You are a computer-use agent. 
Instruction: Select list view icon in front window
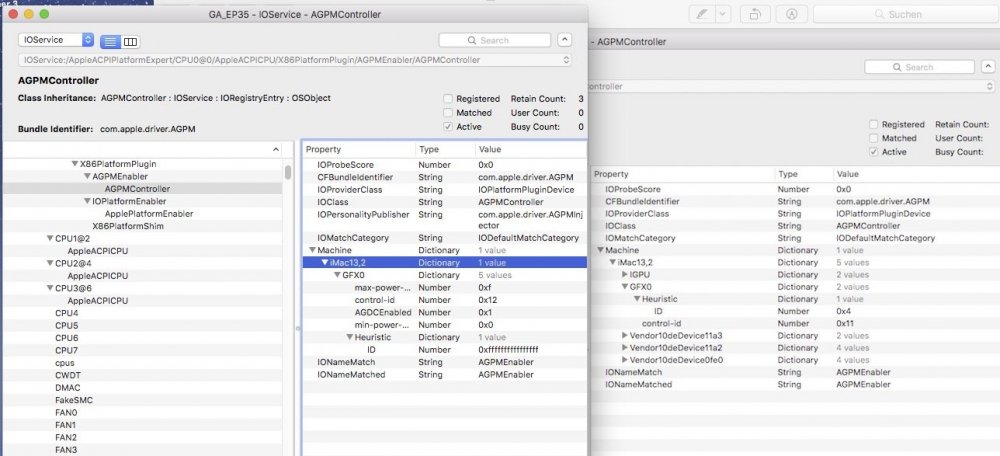[110, 41]
